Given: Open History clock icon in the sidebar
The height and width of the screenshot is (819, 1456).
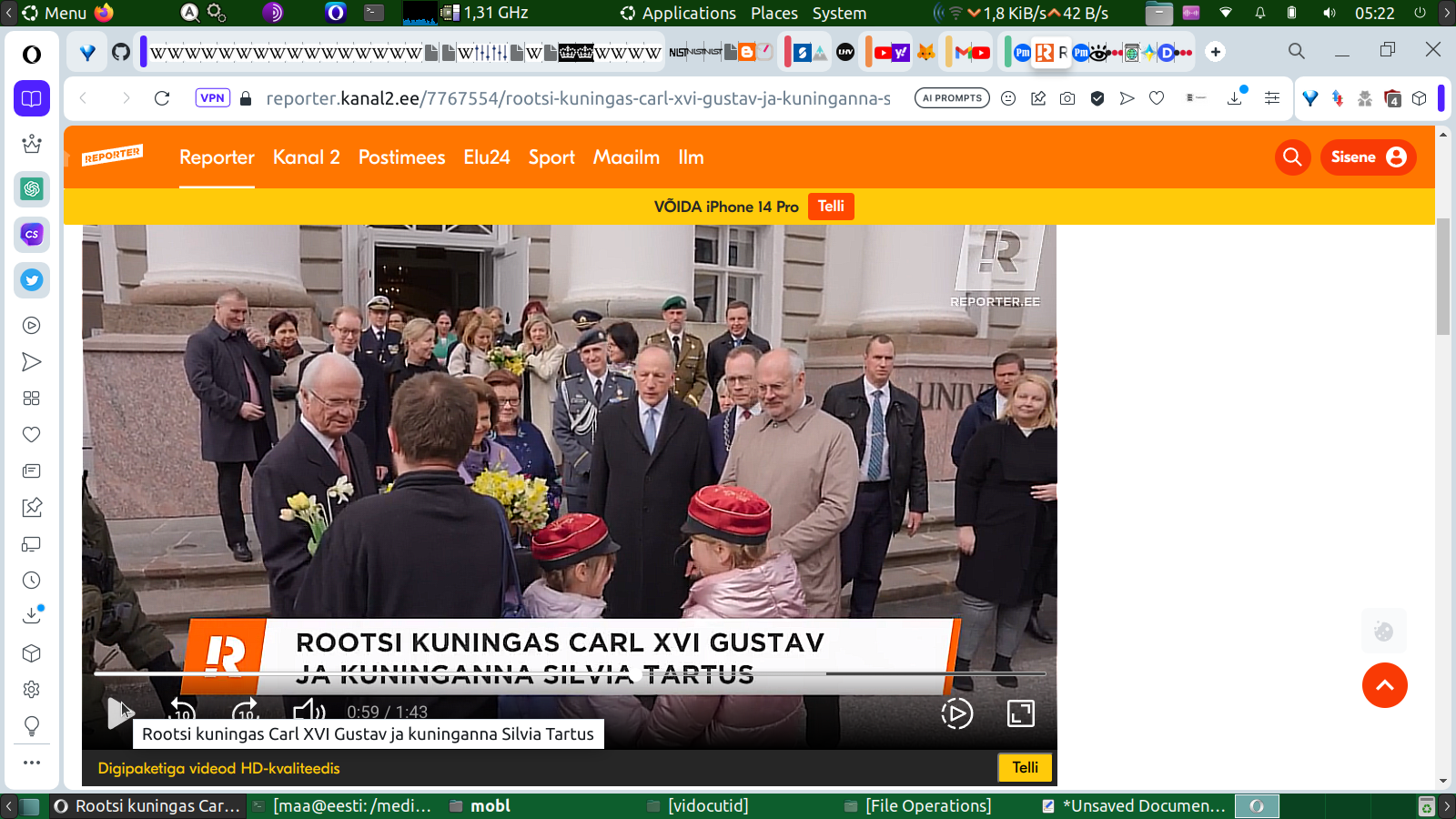Looking at the screenshot, I should click(32, 581).
